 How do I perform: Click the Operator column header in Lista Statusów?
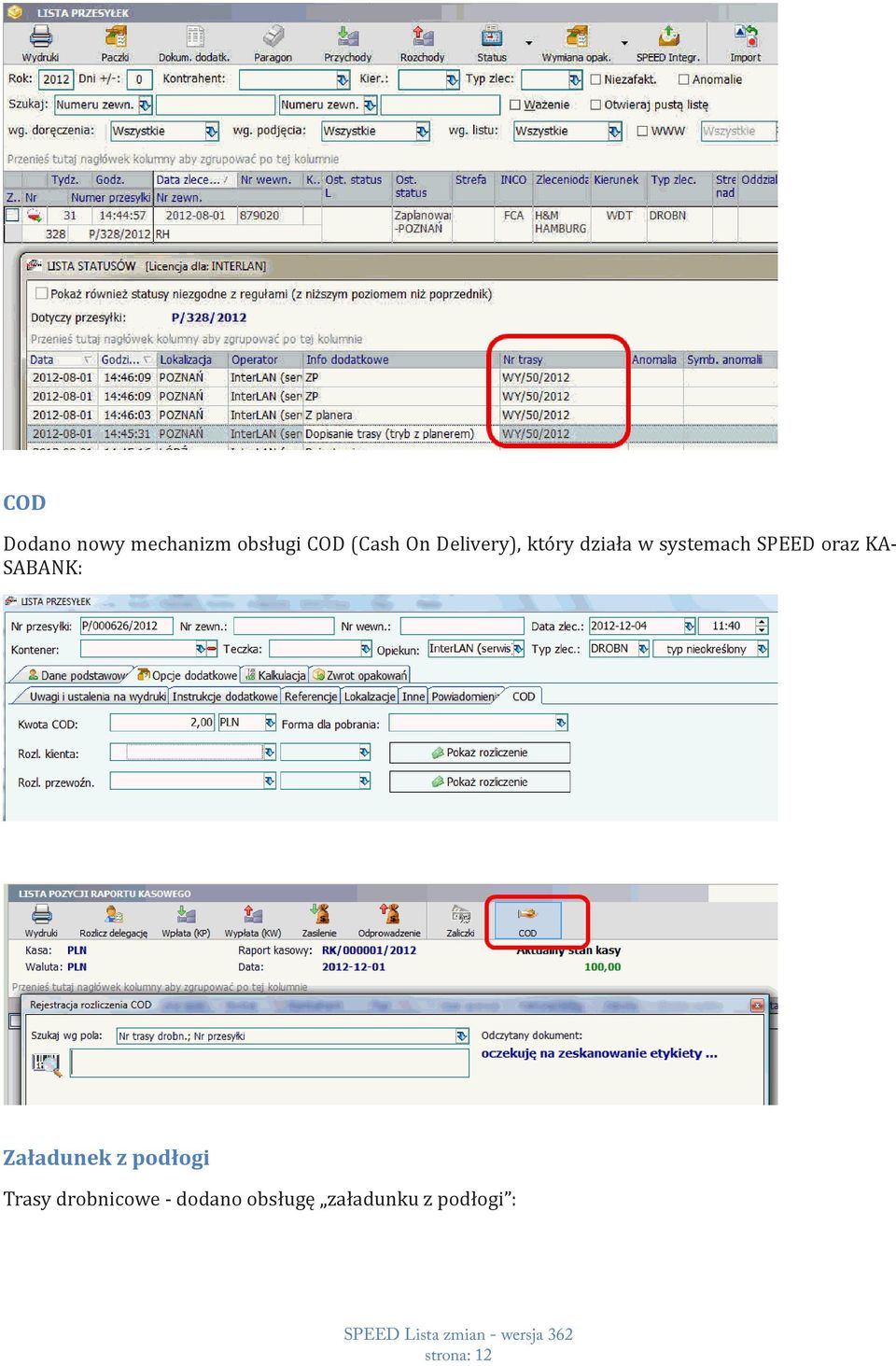click(x=265, y=360)
